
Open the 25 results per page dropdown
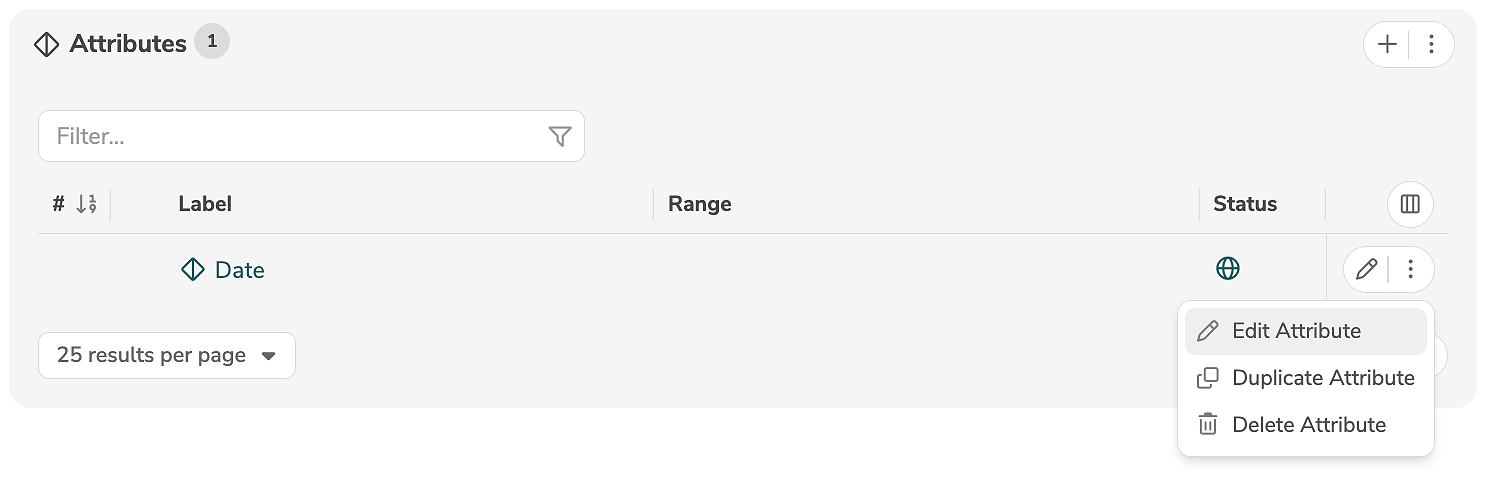tap(166, 356)
